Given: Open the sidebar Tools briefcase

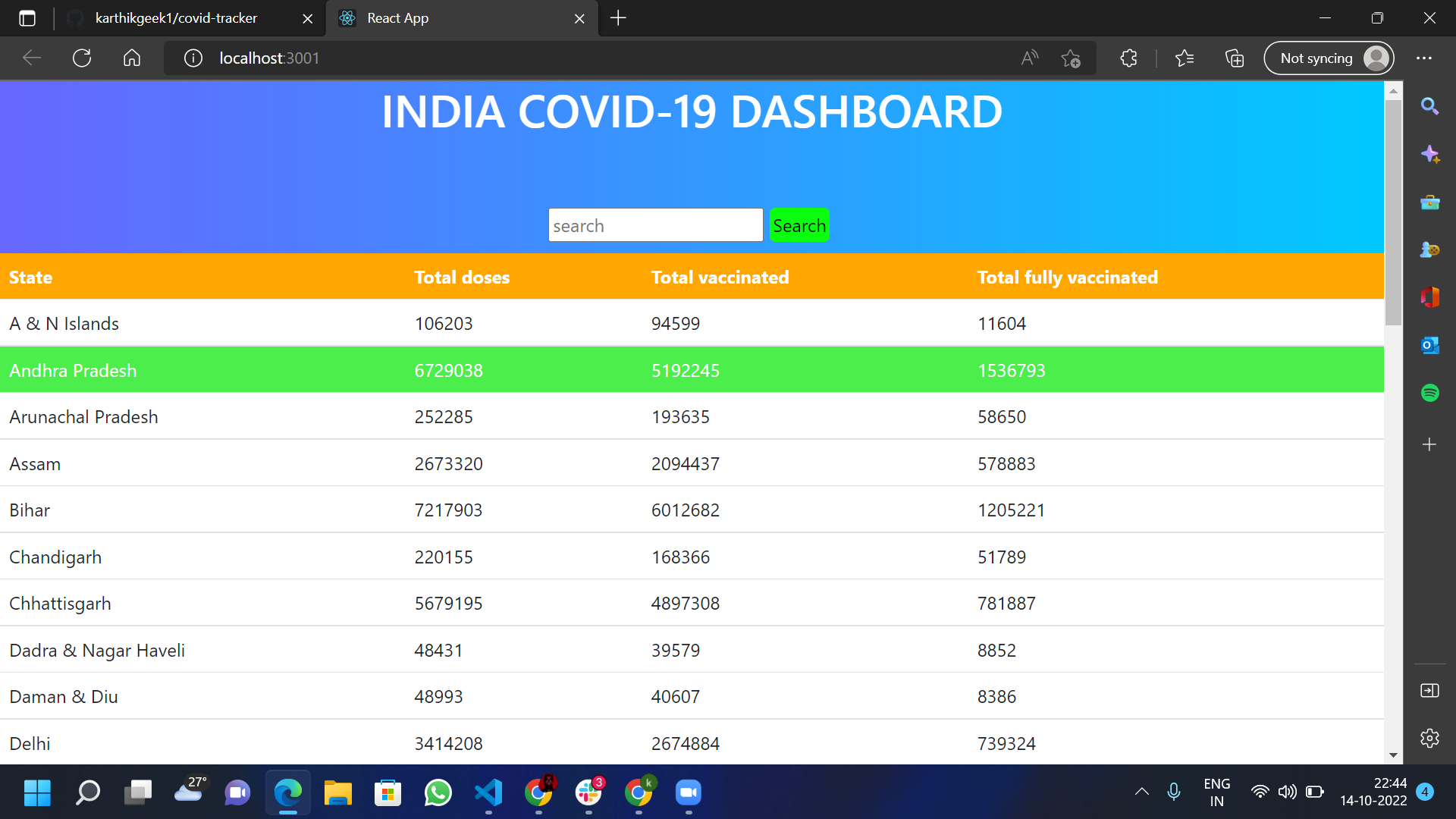Looking at the screenshot, I should click(1429, 202).
